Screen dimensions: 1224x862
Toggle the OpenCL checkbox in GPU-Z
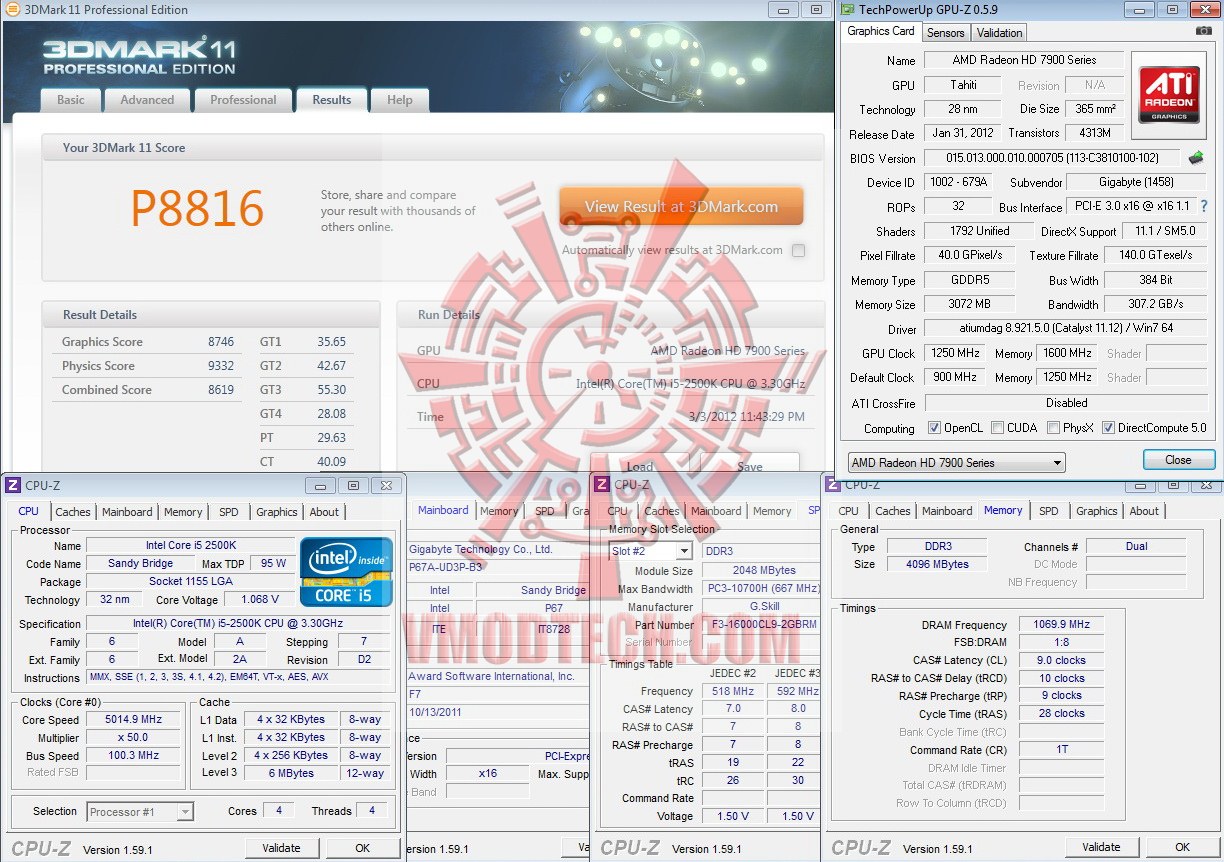click(x=934, y=428)
